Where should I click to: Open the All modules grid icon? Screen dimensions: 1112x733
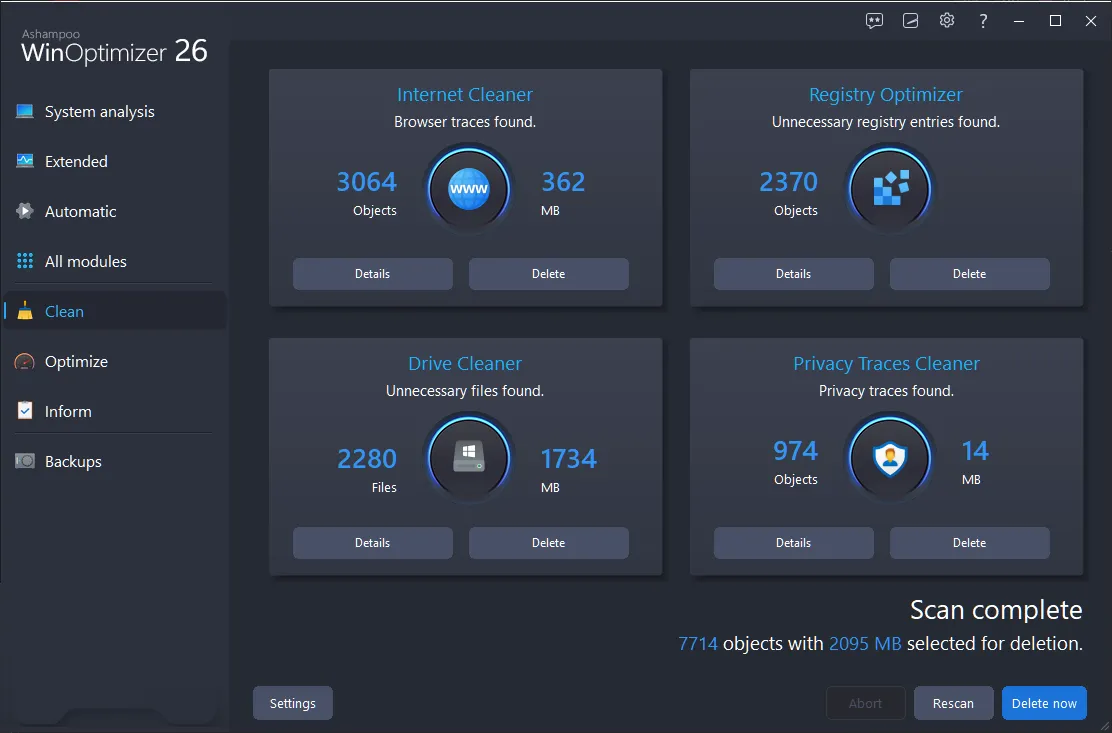pos(24,261)
